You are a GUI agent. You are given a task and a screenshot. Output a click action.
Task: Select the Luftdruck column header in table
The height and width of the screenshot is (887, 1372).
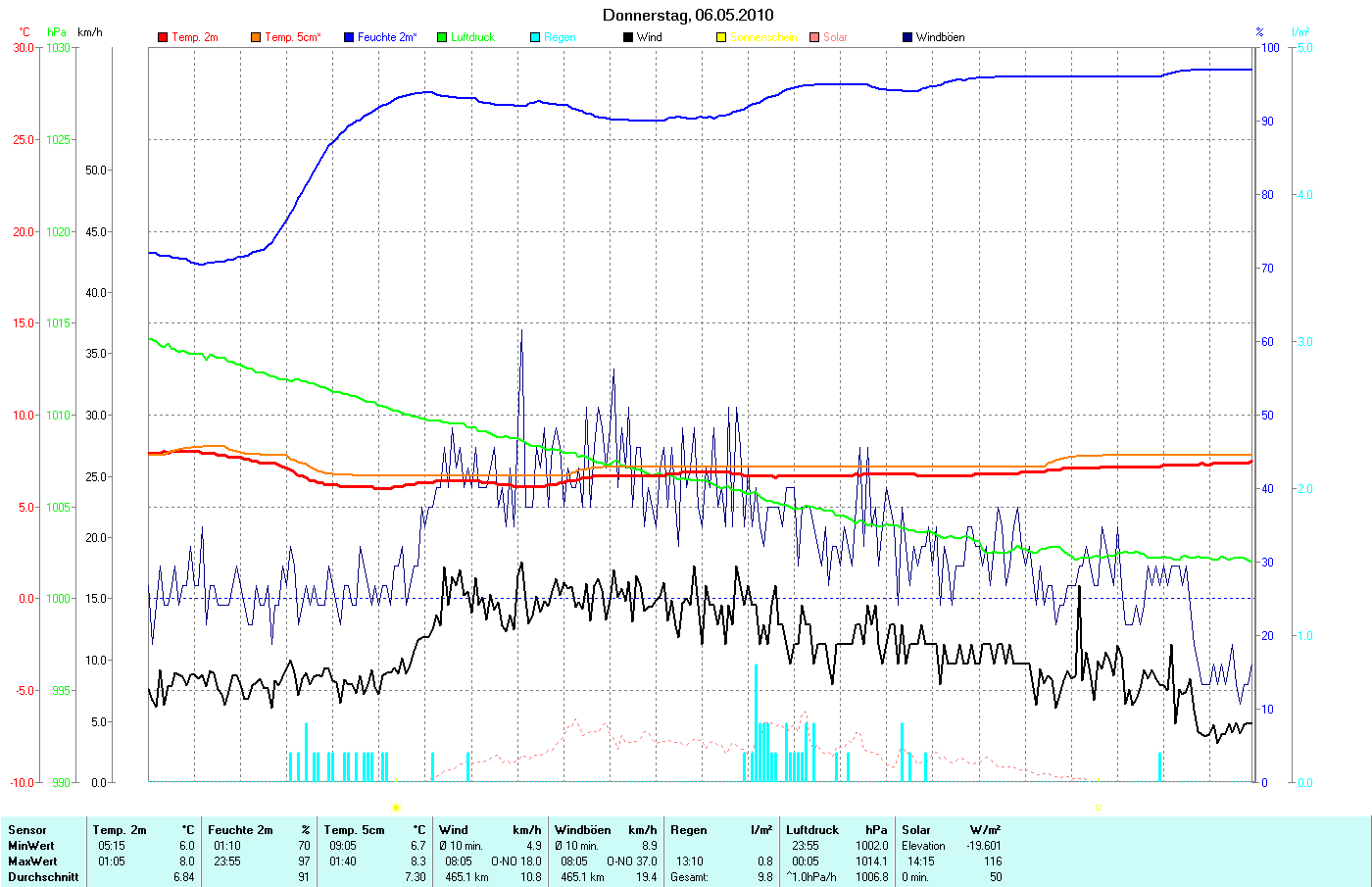click(x=813, y=830)
